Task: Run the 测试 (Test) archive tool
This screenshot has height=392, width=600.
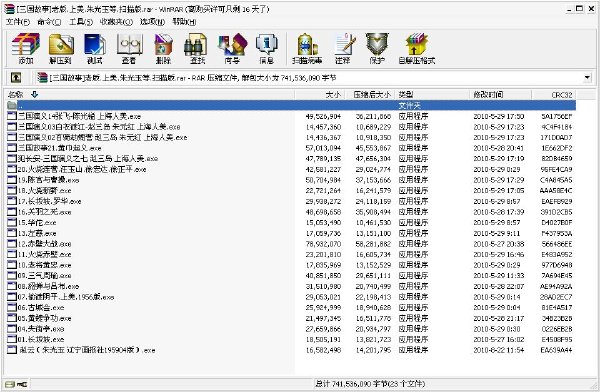Action: (95, 49)
